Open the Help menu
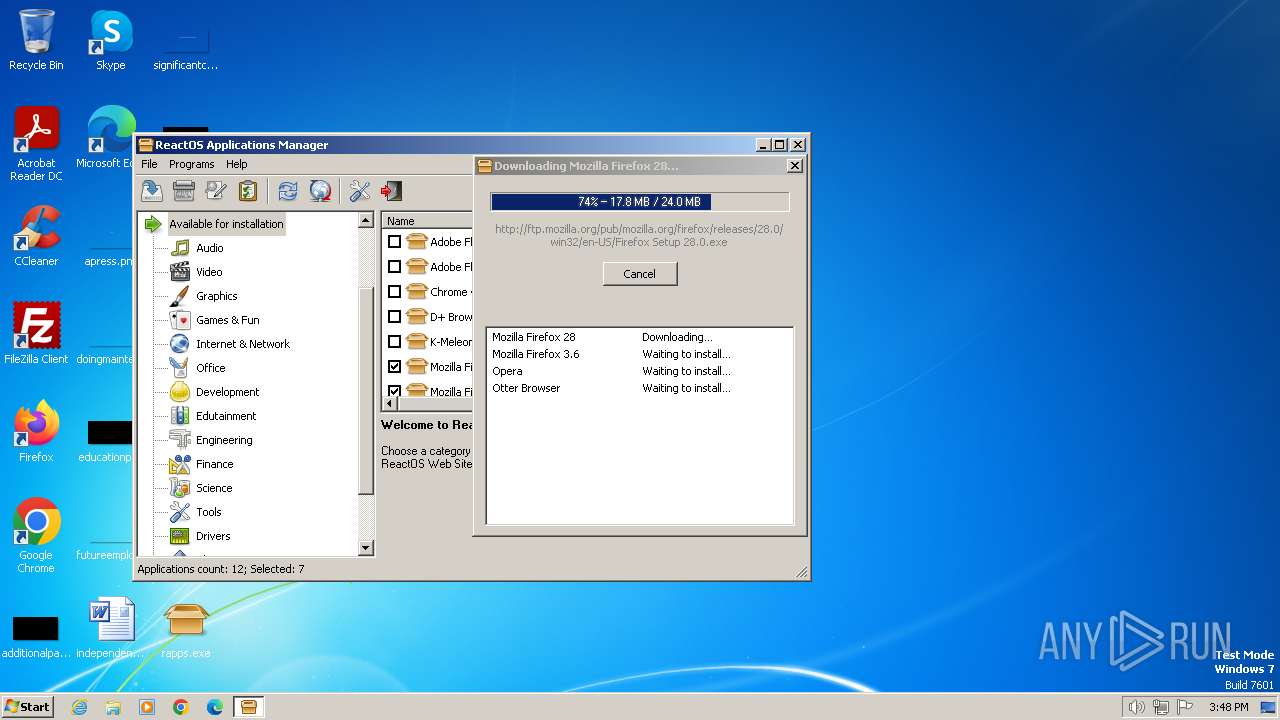Viewport: 1280px width, 720px height. point(236,164)
